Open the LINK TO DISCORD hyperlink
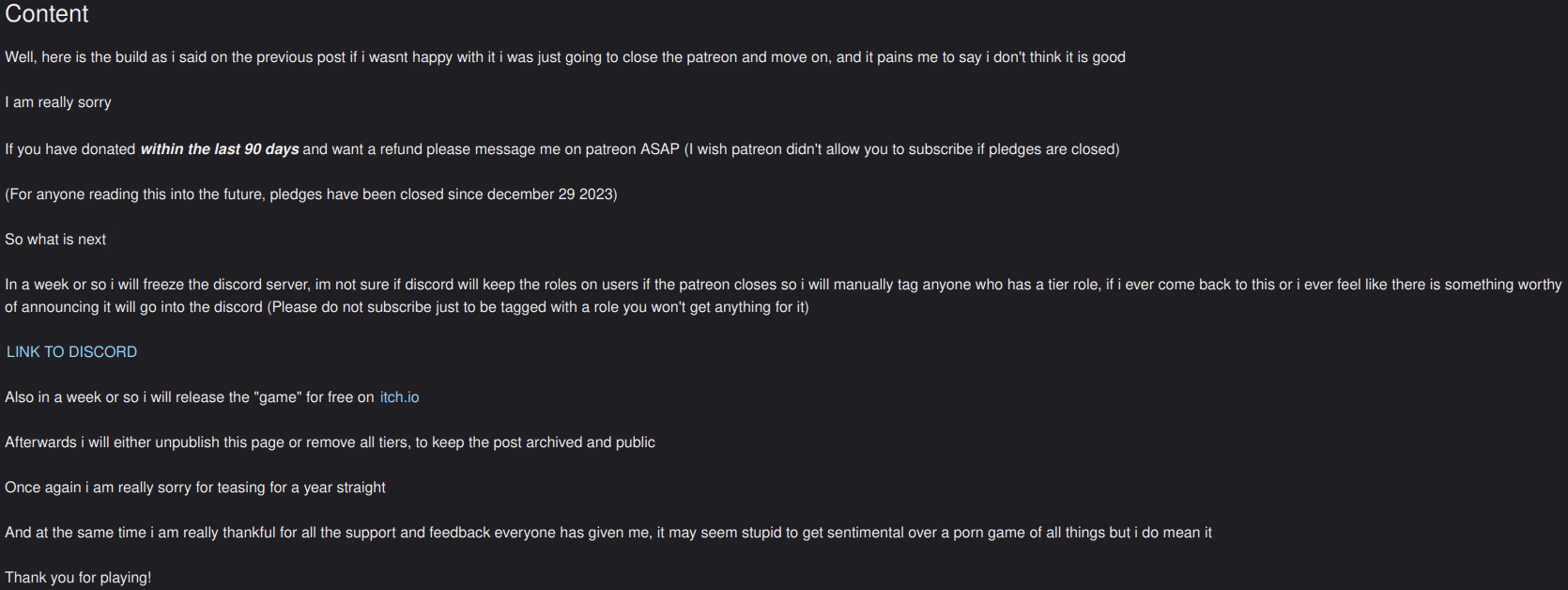The width and height of the screenshot is (1568, 590). pyautogui.click(x=71, y=351)
